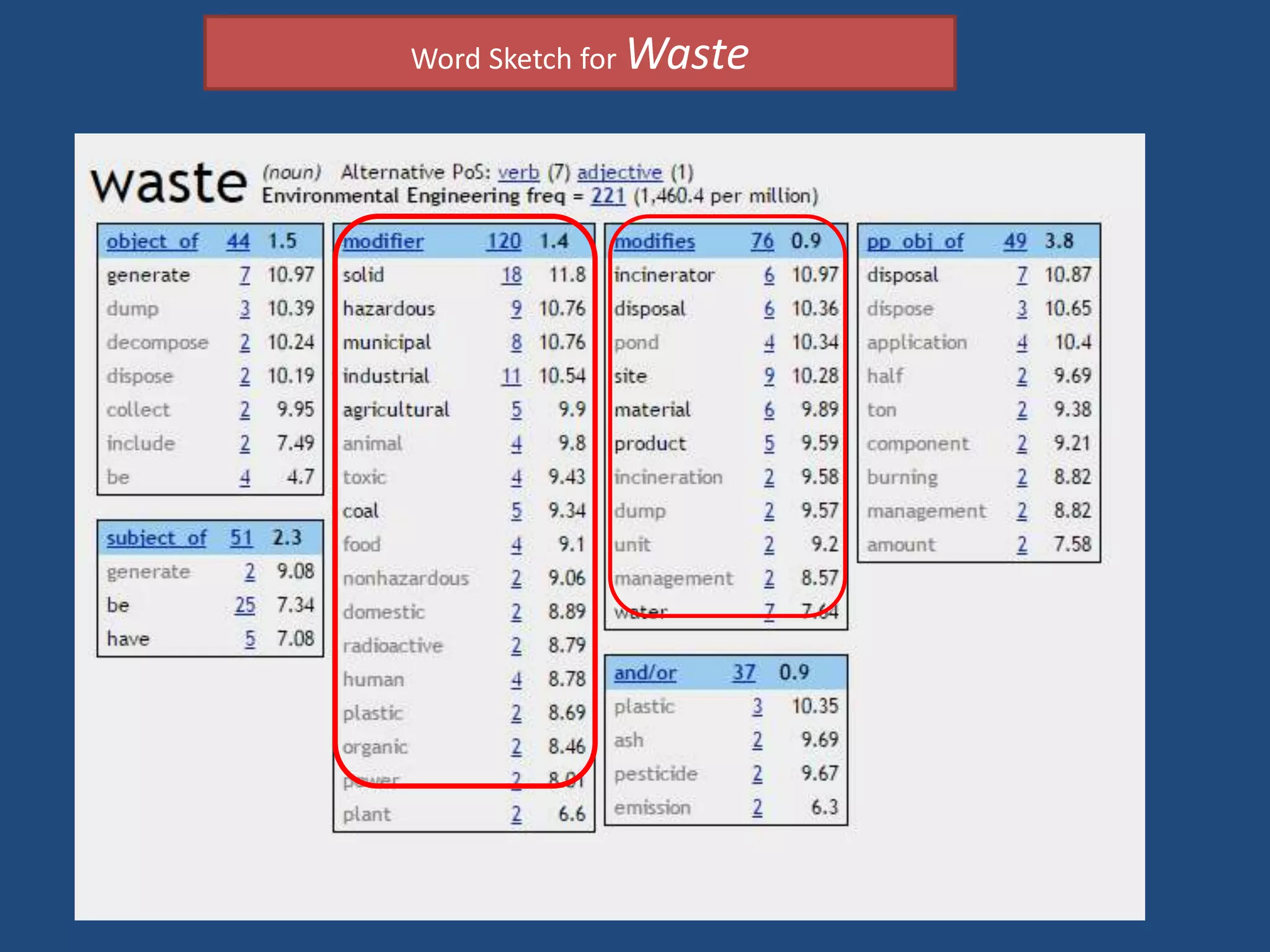
Task: Click count 4 for be in object_of
Action: [x=245, y=477]
